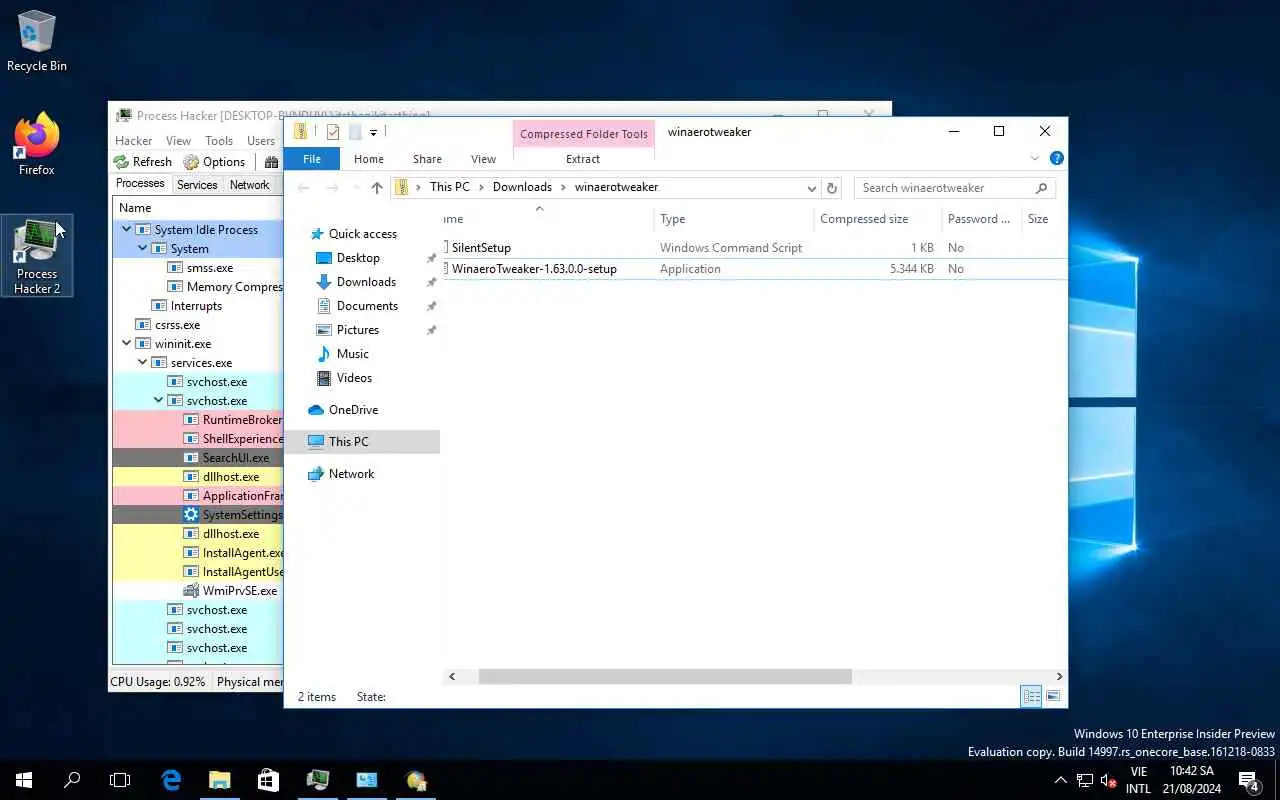1280x800 pixels.
Task: Click the Refresh icon in Process Hacker toolbar
Action: (121, 162)
